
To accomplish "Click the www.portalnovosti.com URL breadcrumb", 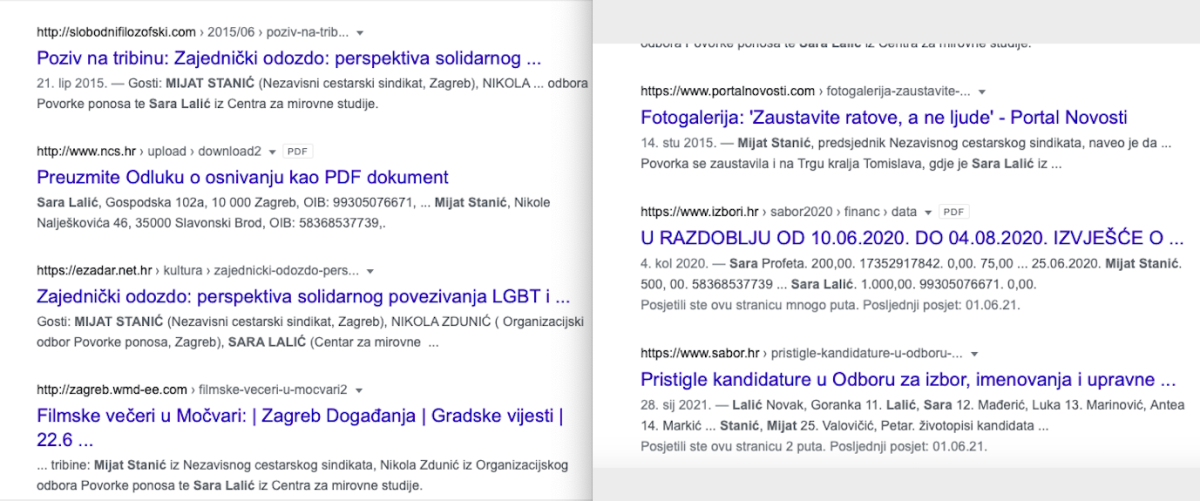I will [805, 92].
